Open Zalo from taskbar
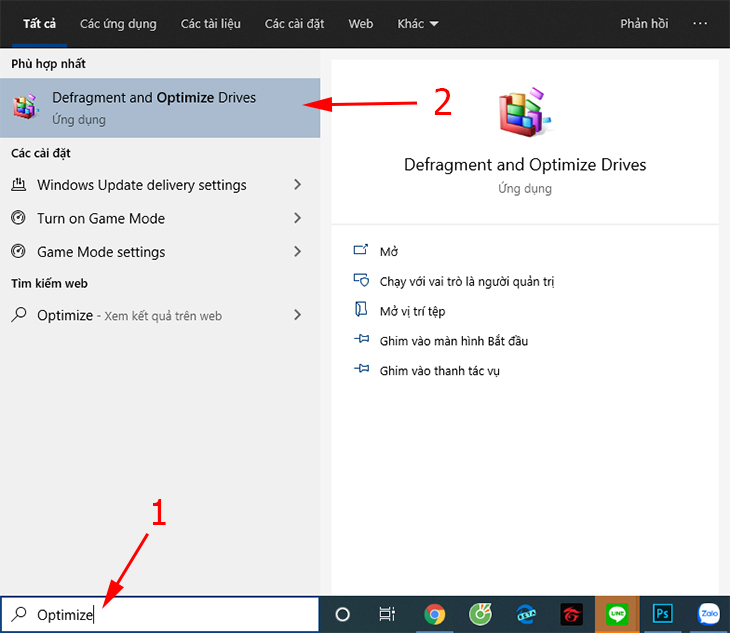This screenshot has height=633, width=730. tap(708, 614)
